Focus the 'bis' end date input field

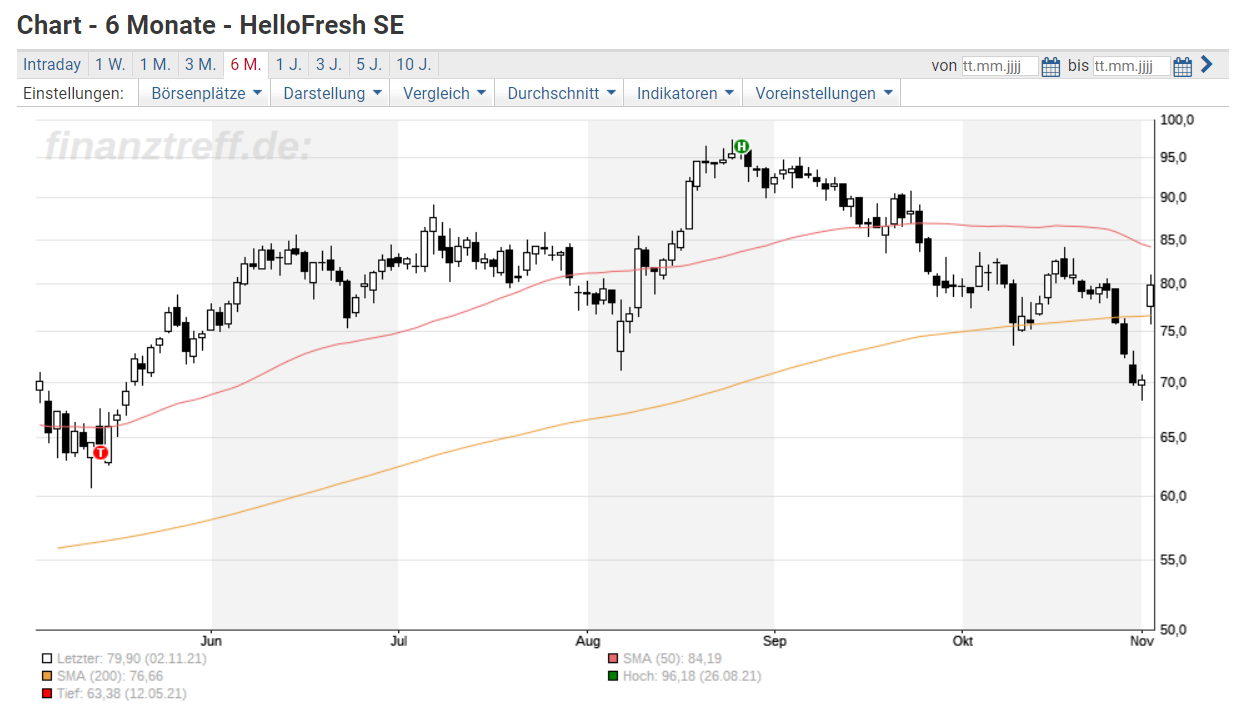point(1131,66)
